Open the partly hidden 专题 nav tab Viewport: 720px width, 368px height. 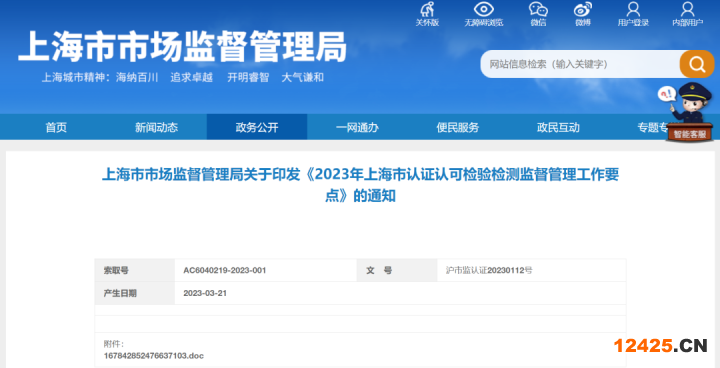pos(652,127)
